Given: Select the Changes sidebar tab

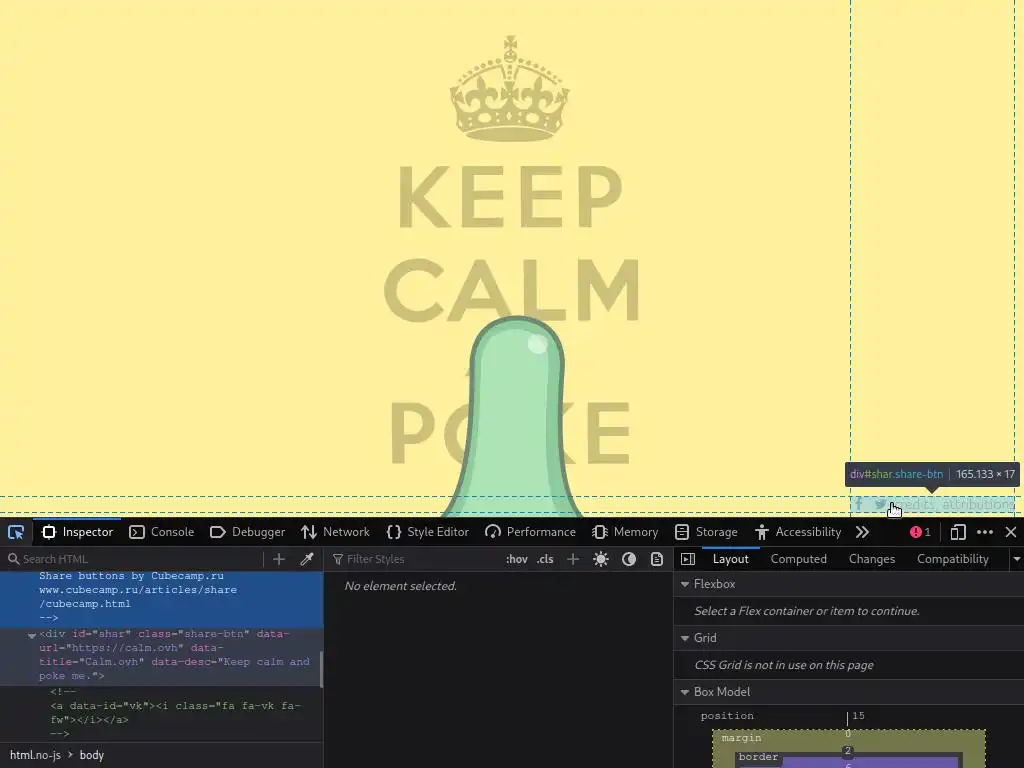Looking at the screenshot, I should click(x=872, y=559).
